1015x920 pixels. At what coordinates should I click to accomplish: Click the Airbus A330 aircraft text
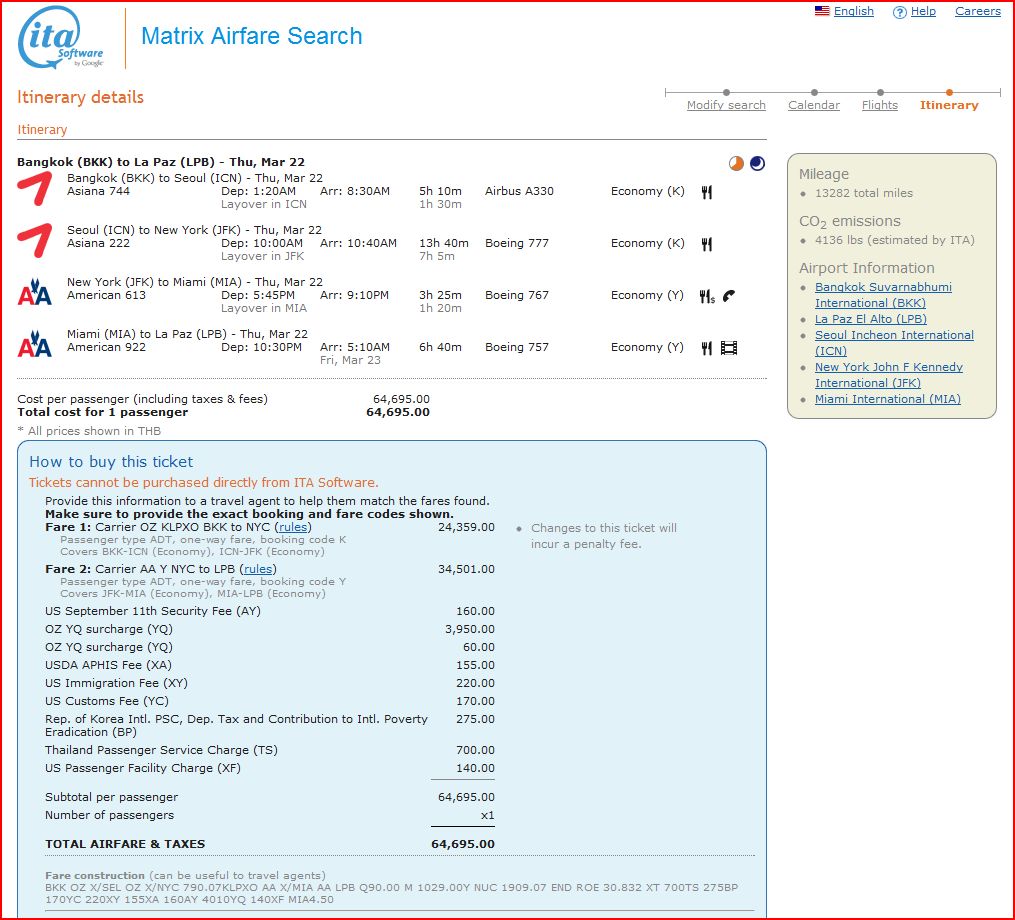pyautogui.click(x=519, y=191)
